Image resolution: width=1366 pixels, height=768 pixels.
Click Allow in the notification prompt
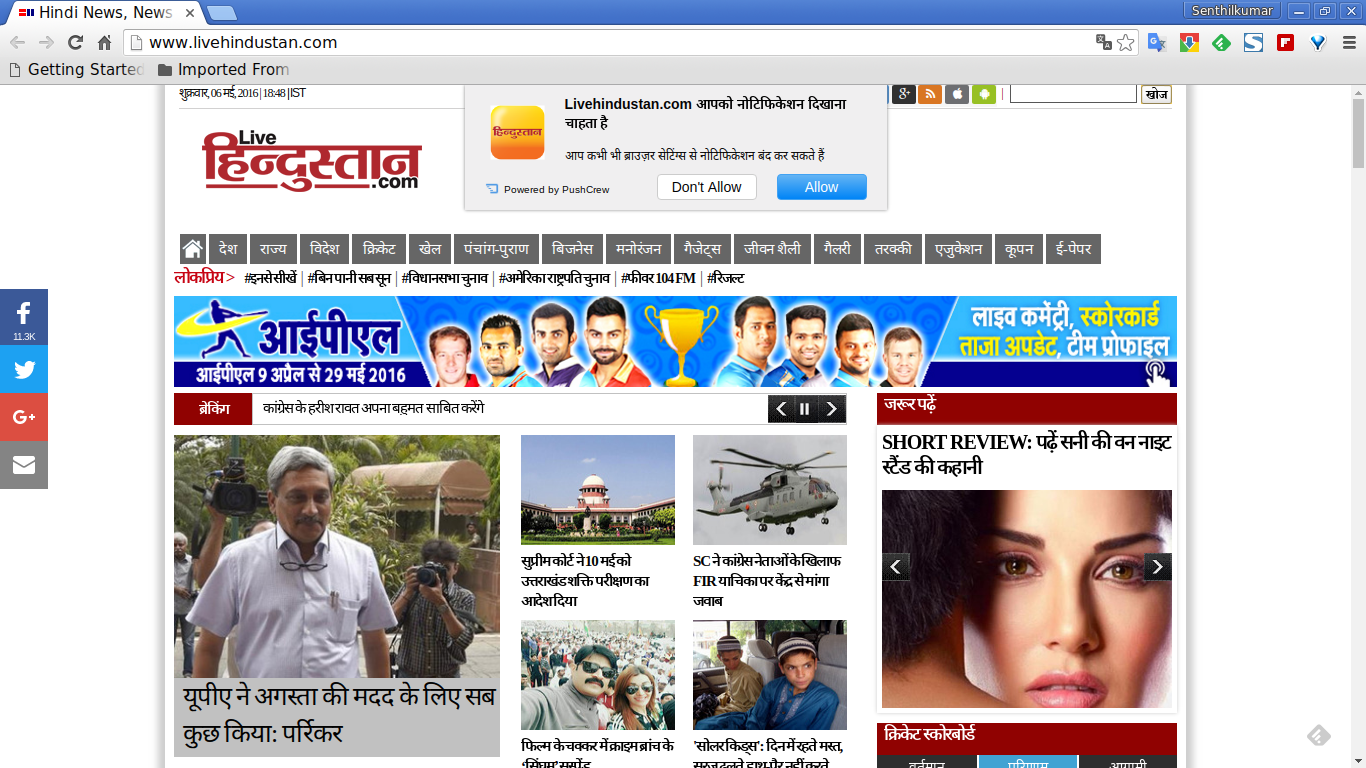[x=822, y=187]
